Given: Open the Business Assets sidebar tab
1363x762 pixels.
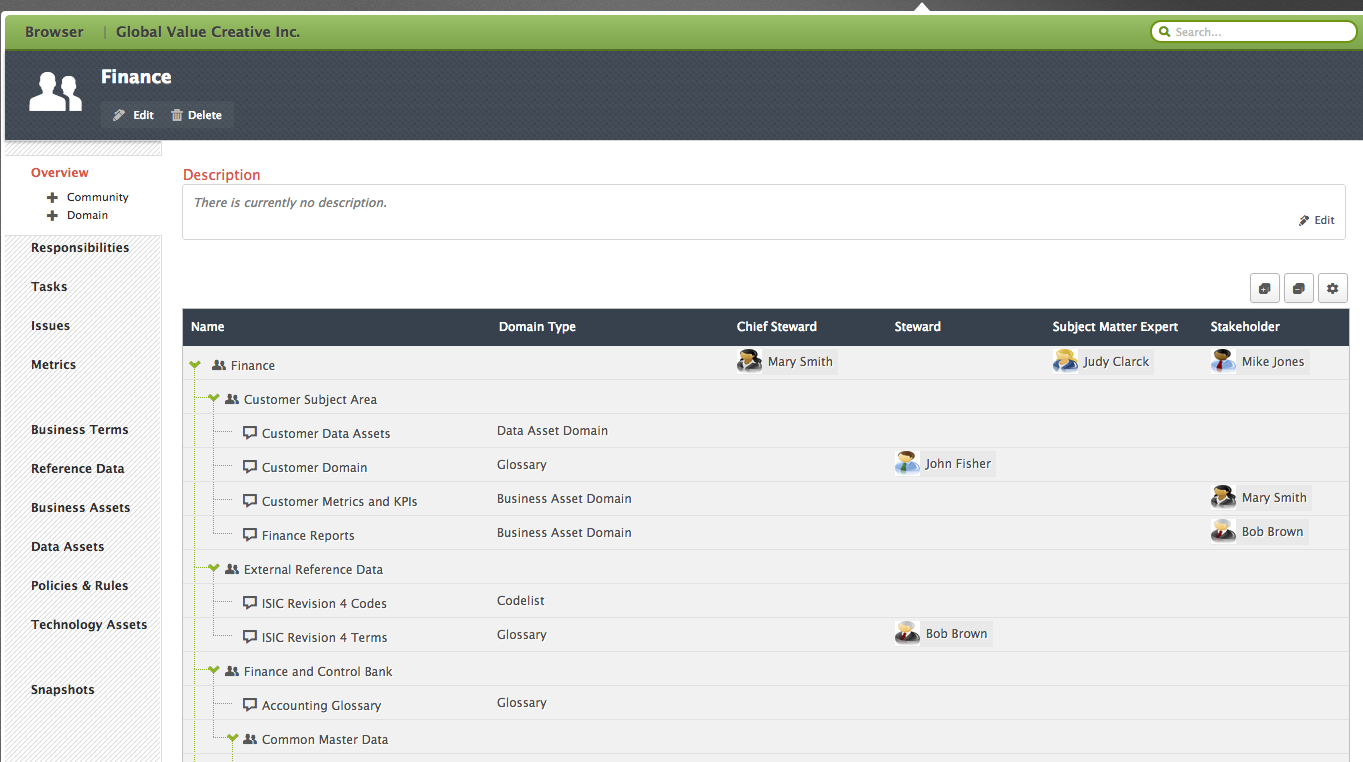Looking at the screenshot, I should pyautogui.click(x=81, y=508).
